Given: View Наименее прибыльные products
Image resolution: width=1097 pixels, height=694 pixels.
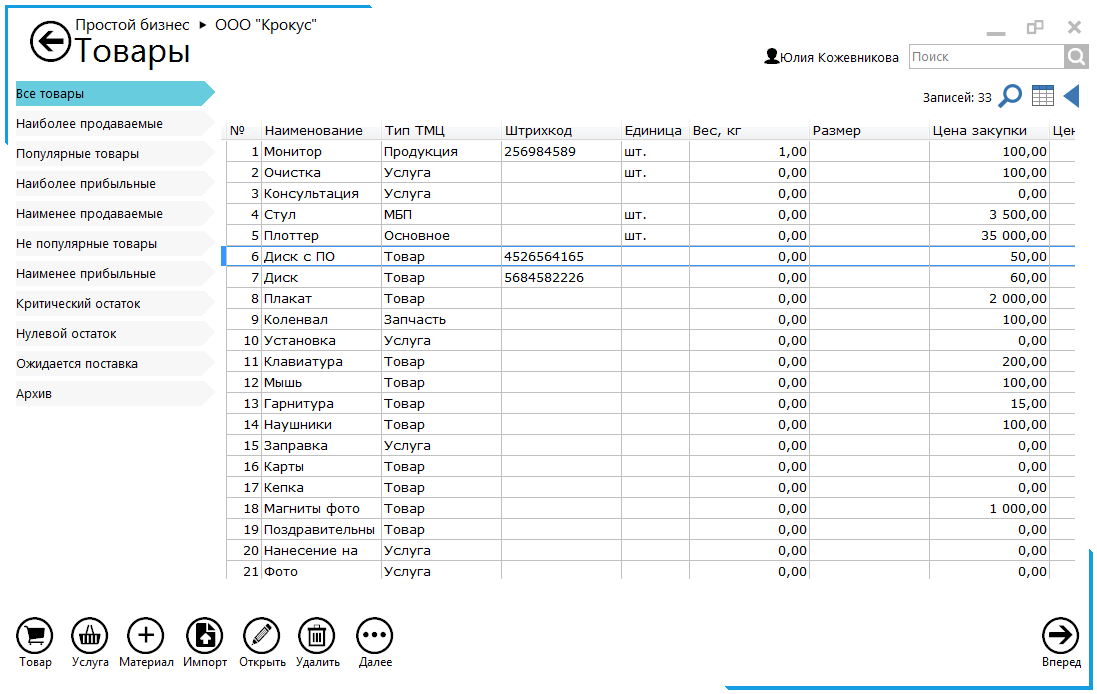Looking at the screenshot, I should tap(115, 274).
